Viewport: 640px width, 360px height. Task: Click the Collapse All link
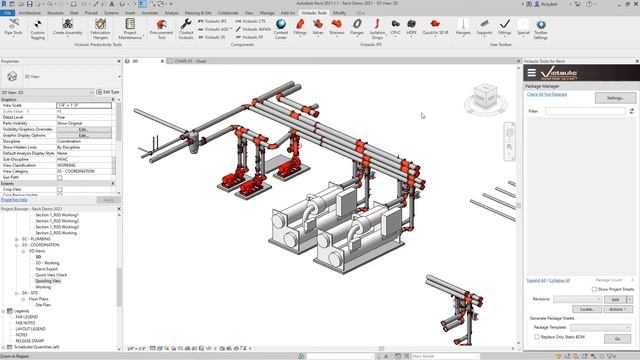559,280
